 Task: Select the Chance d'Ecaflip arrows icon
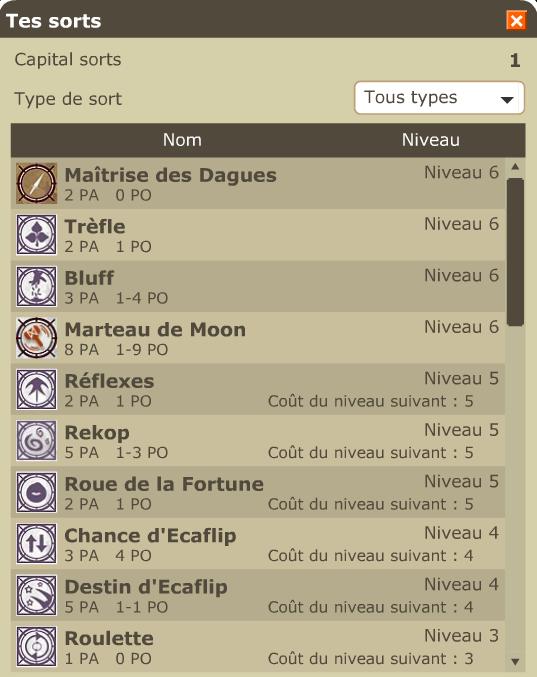36,544
